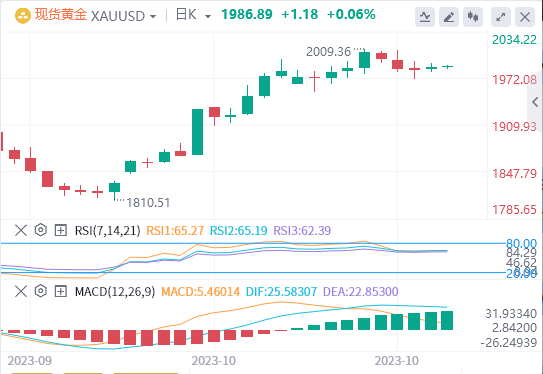Screen dimensions: 543x374
Task: Add indicator from the MACD panel plus icon
Action: coord(61,291)
